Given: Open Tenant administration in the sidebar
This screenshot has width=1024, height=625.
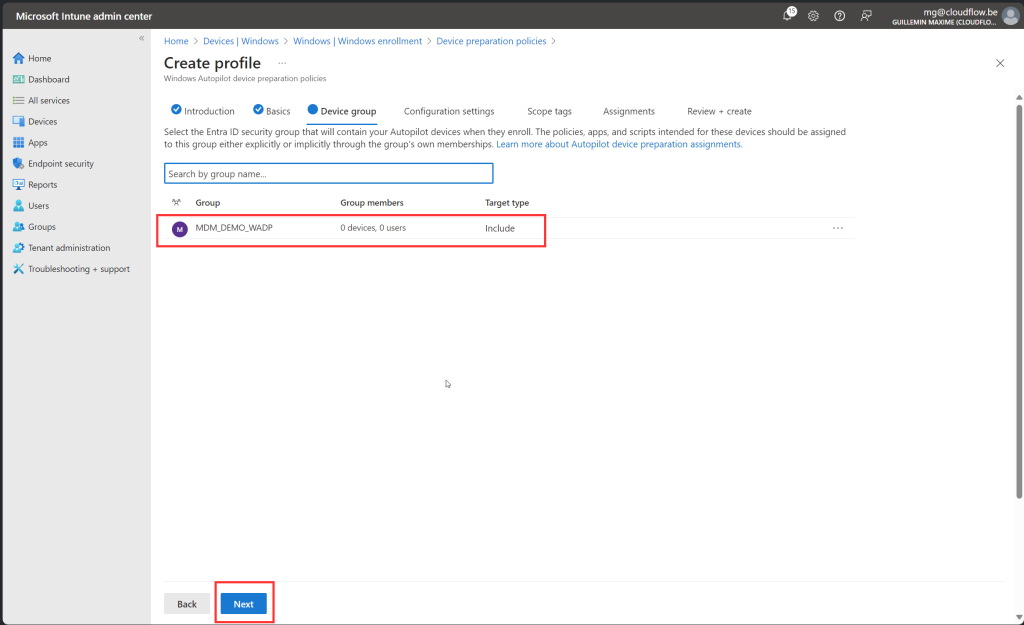Looking at the screenshot, I should tap(69, 248).
